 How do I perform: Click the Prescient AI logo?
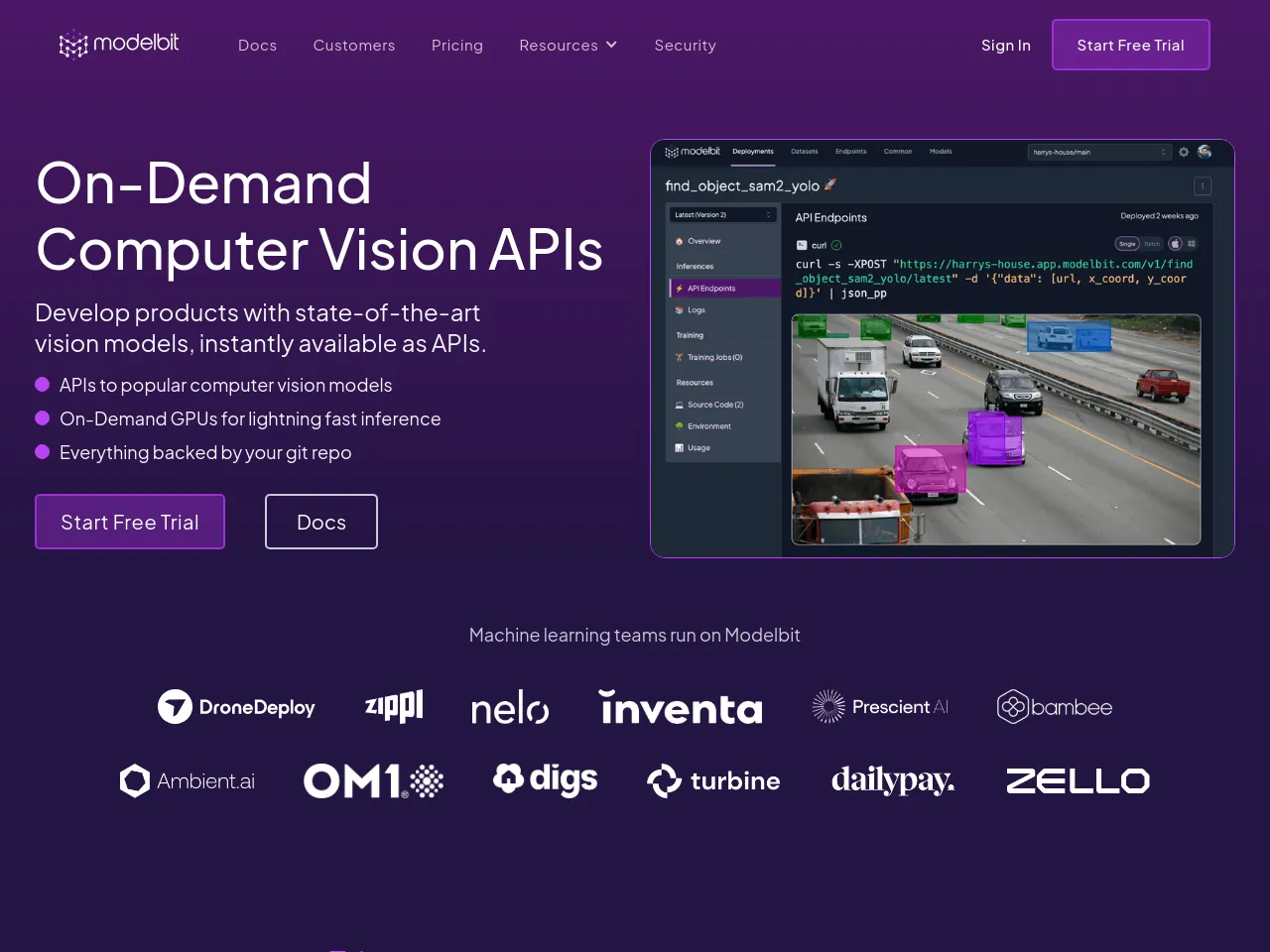pyautogui.click(x=880, y=707)
